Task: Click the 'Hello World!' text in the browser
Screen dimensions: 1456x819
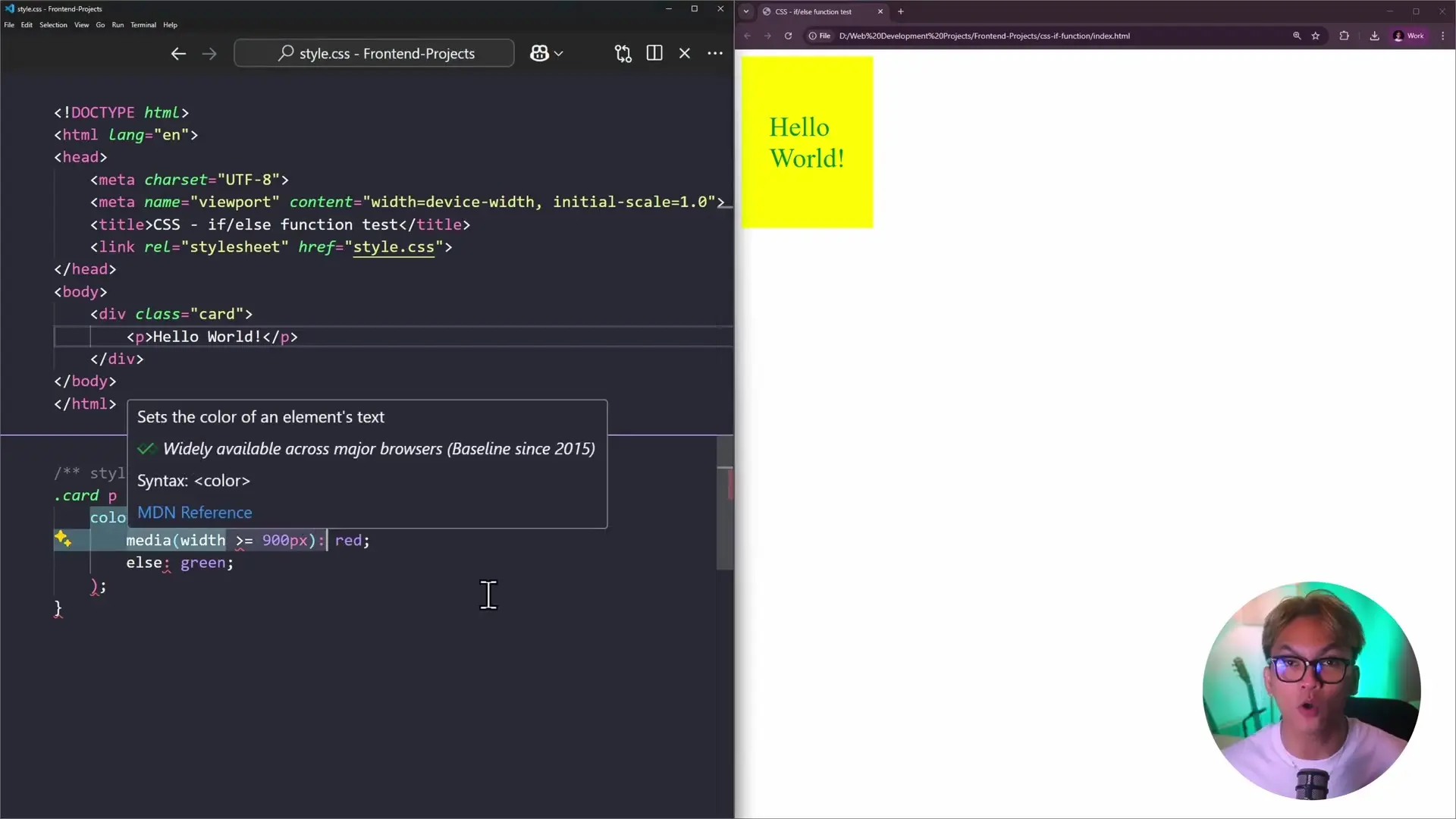Action: click(x=807, y=143)
